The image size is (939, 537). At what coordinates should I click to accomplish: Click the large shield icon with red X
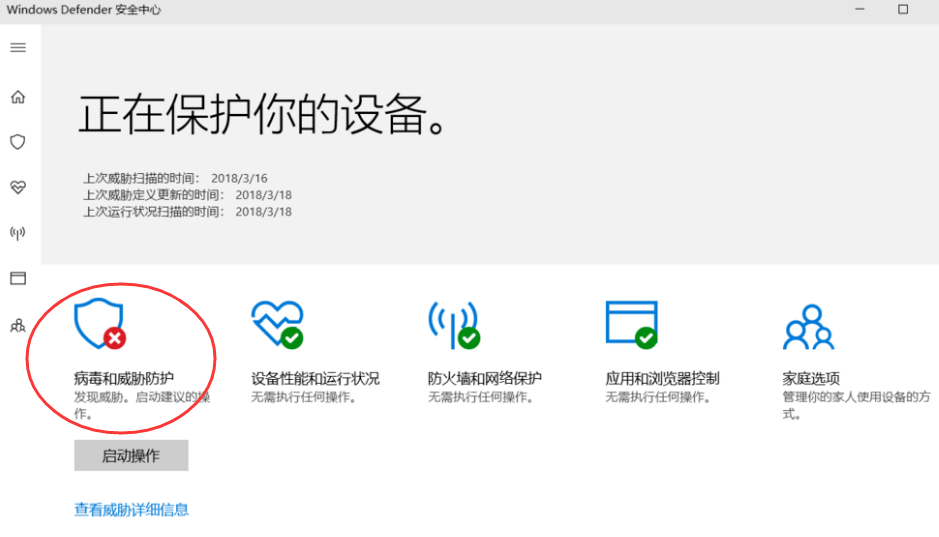tap(99, 325)
